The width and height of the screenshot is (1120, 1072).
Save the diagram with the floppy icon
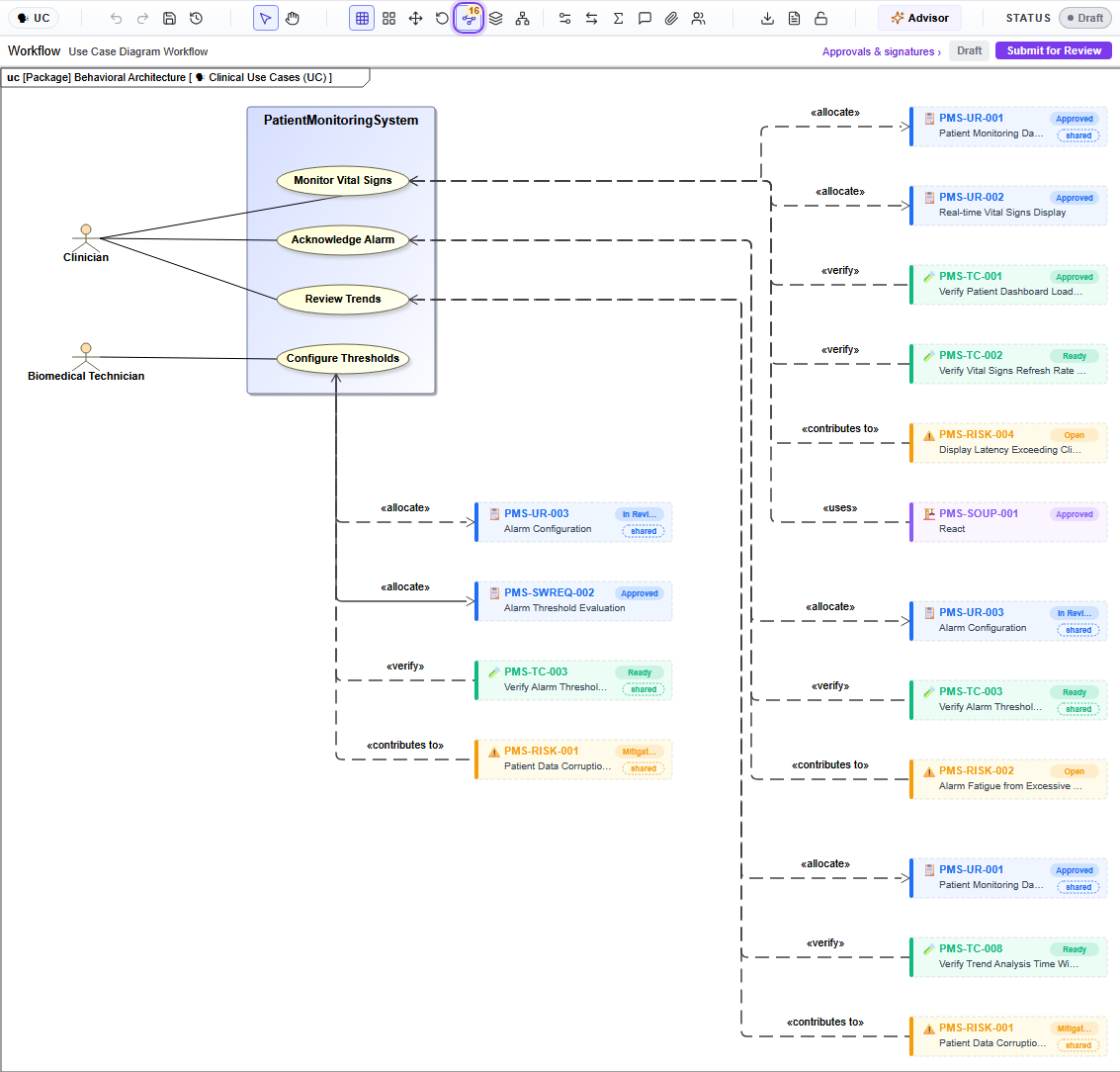(169, 19)
